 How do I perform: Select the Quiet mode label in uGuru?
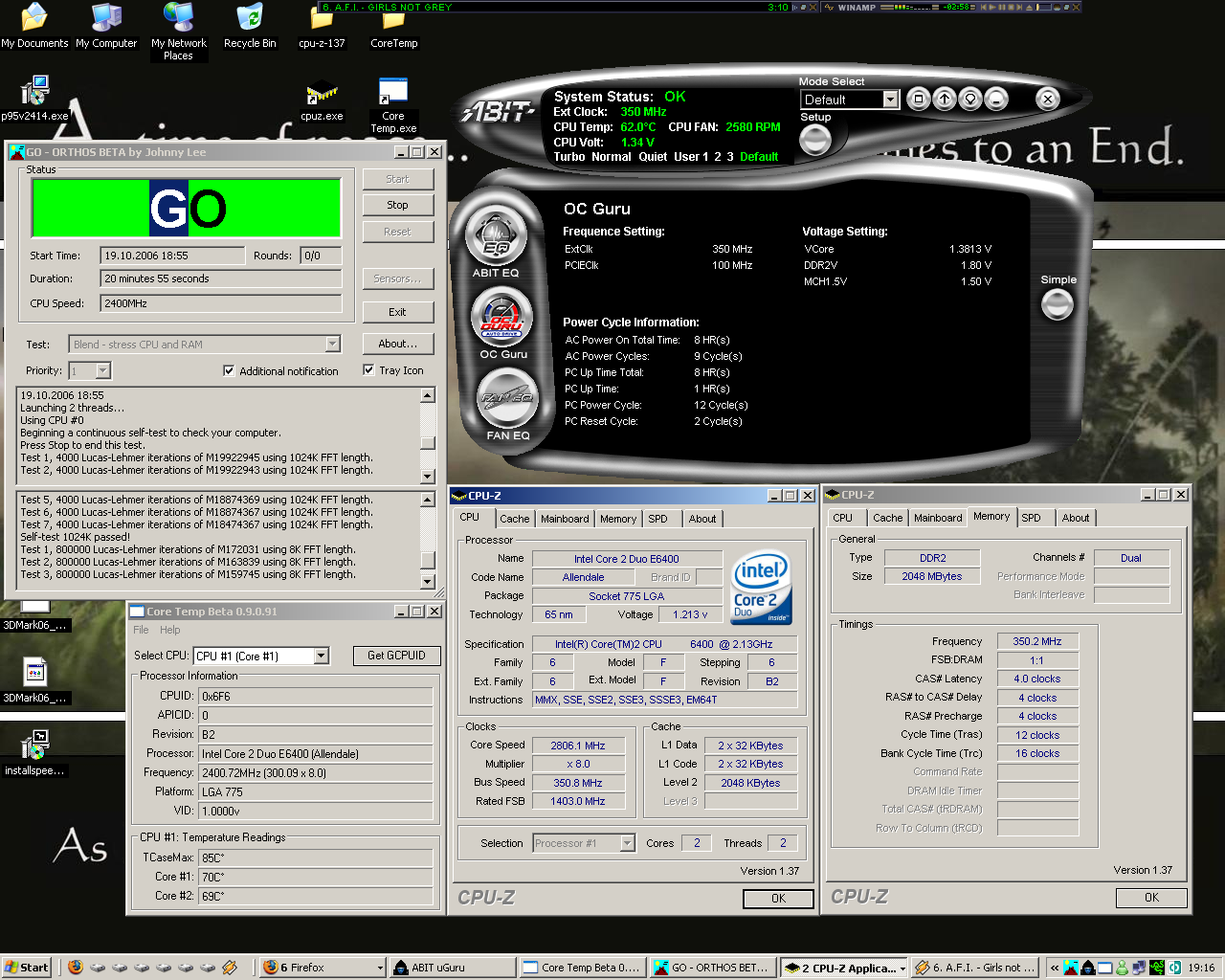(x=653, y=157)
